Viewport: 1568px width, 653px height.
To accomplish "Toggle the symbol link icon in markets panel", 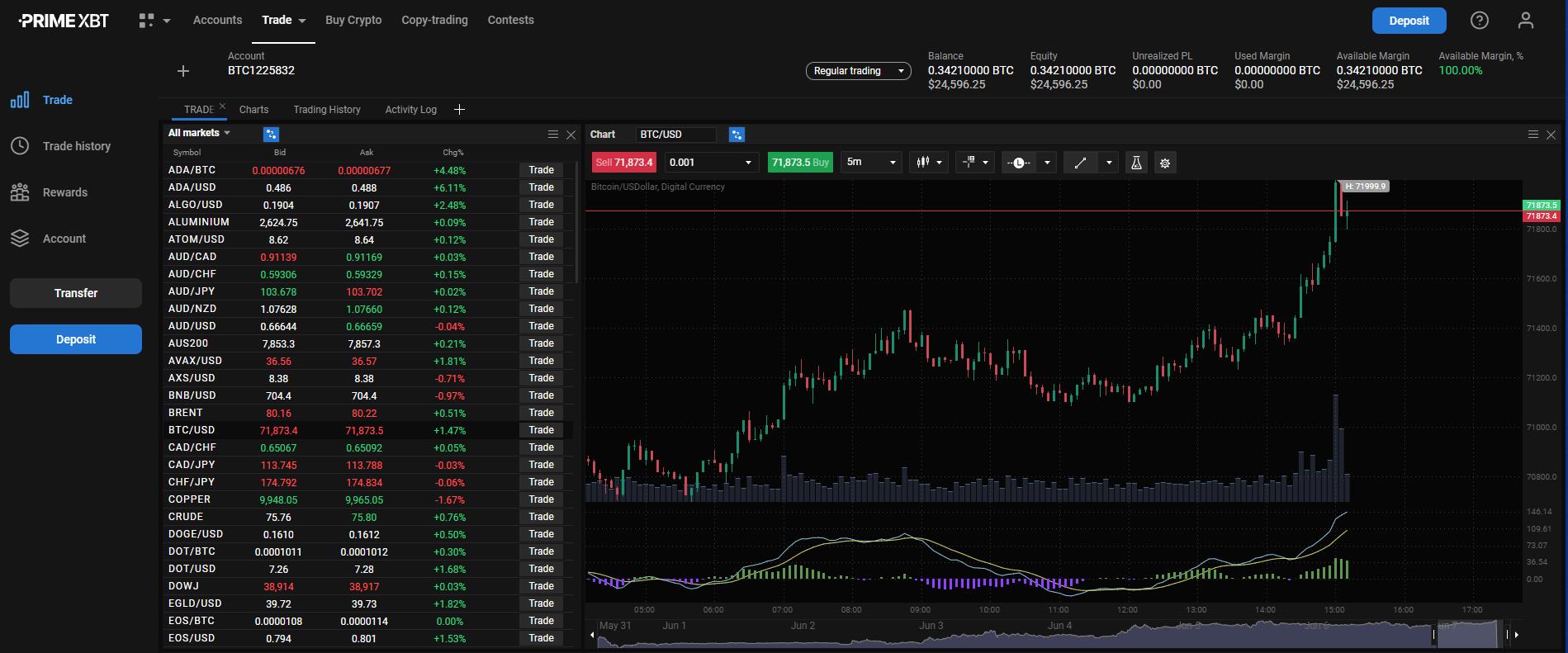I will (271, 134).
